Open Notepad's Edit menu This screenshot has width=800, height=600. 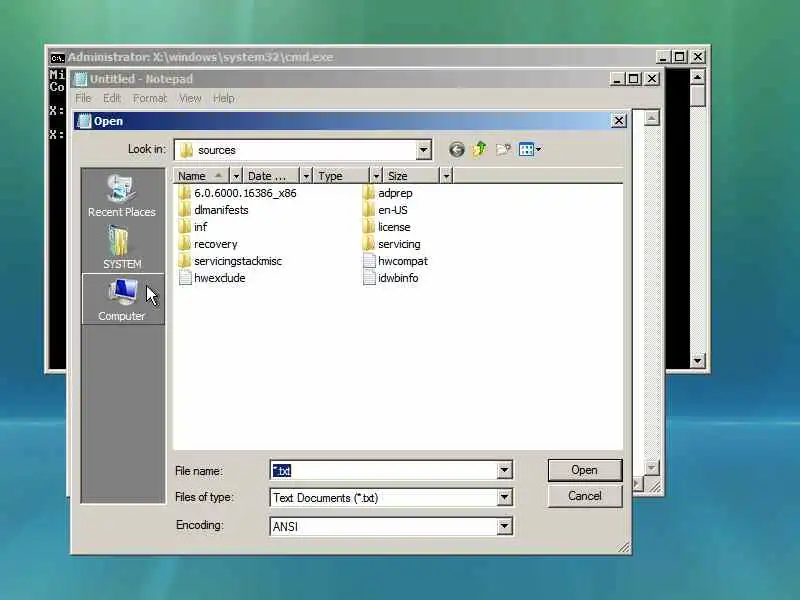point(112,98)
